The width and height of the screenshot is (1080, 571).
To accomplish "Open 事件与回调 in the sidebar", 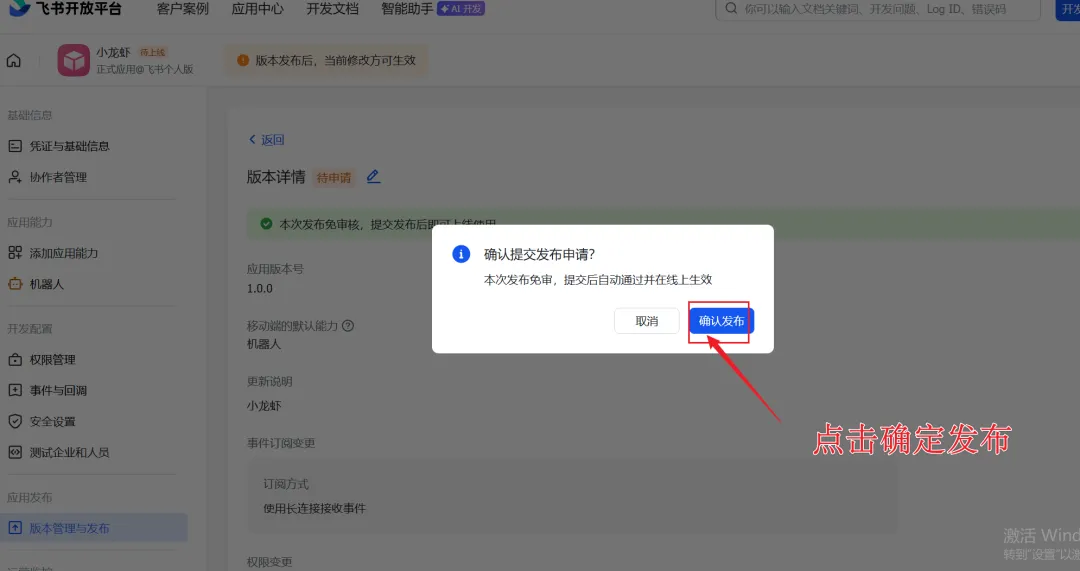I will [x=58, y=391].
